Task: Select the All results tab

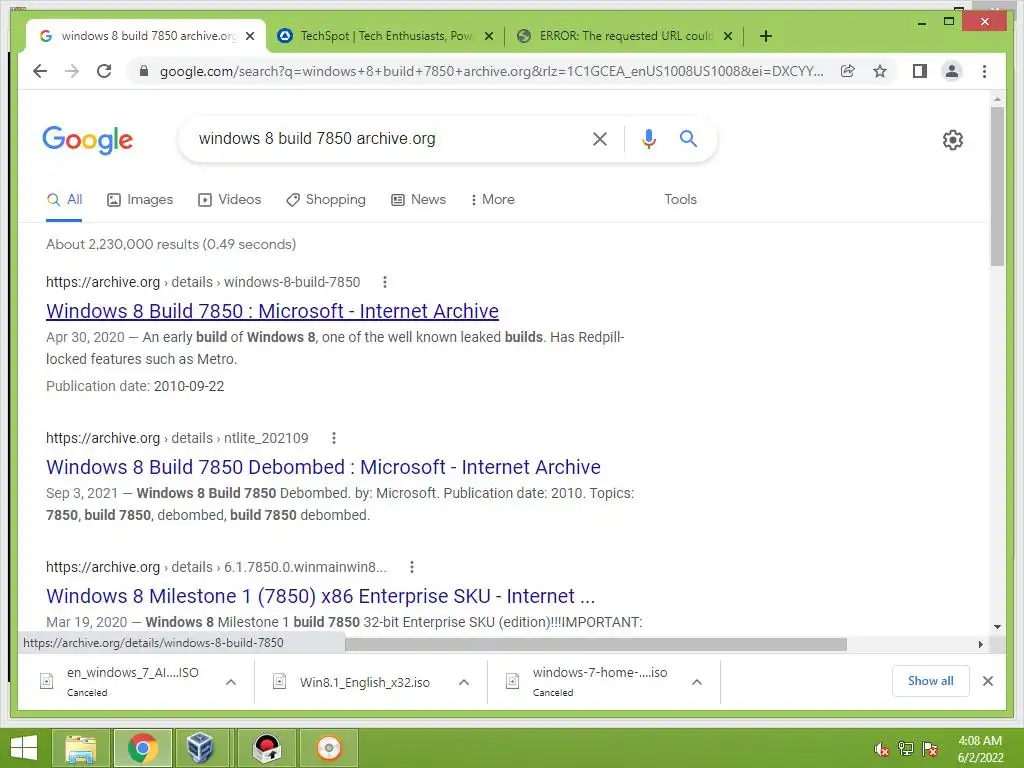Action: click(65, 200)
